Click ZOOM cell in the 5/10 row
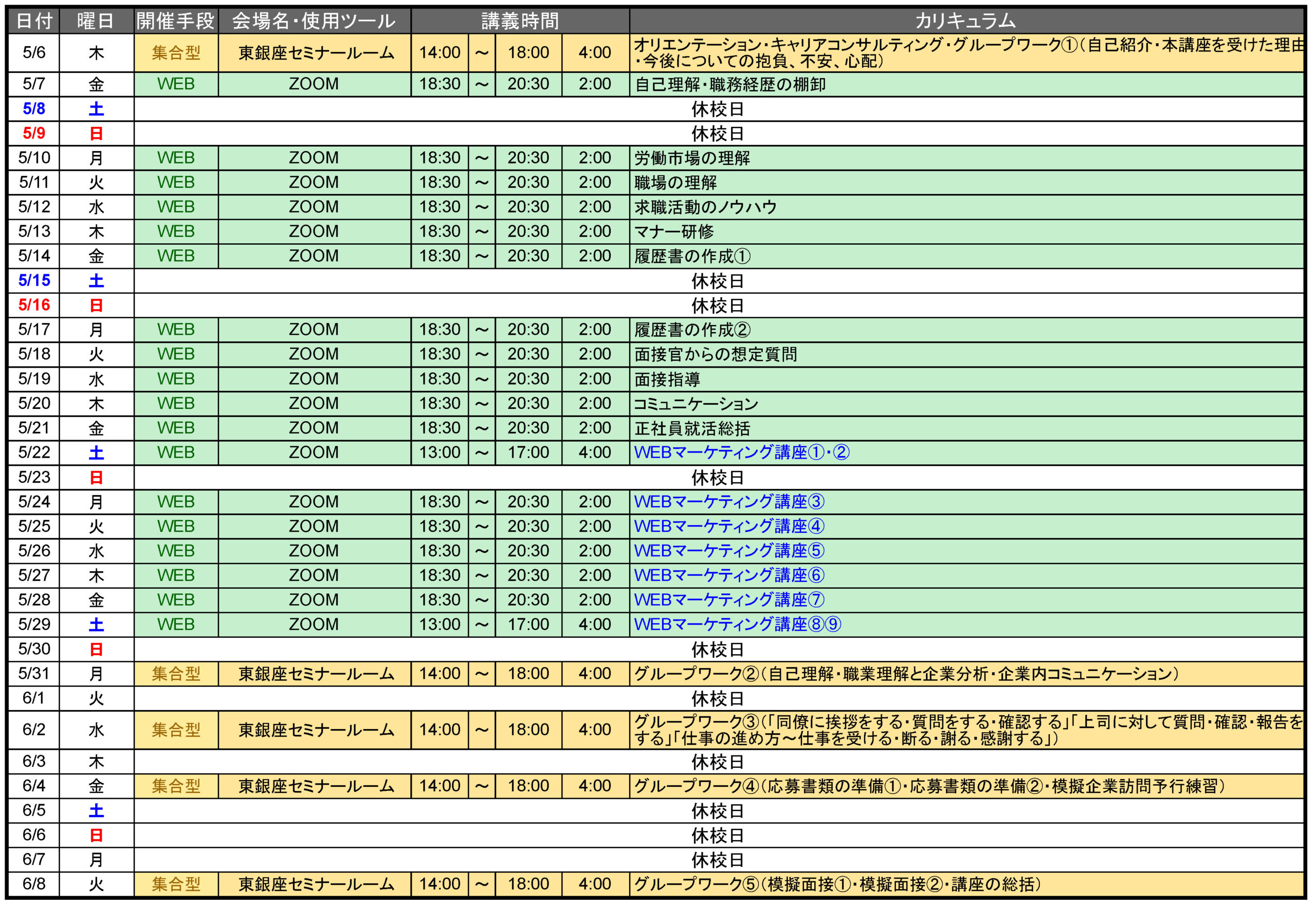Screen dimensions: 1316x904 314,158
